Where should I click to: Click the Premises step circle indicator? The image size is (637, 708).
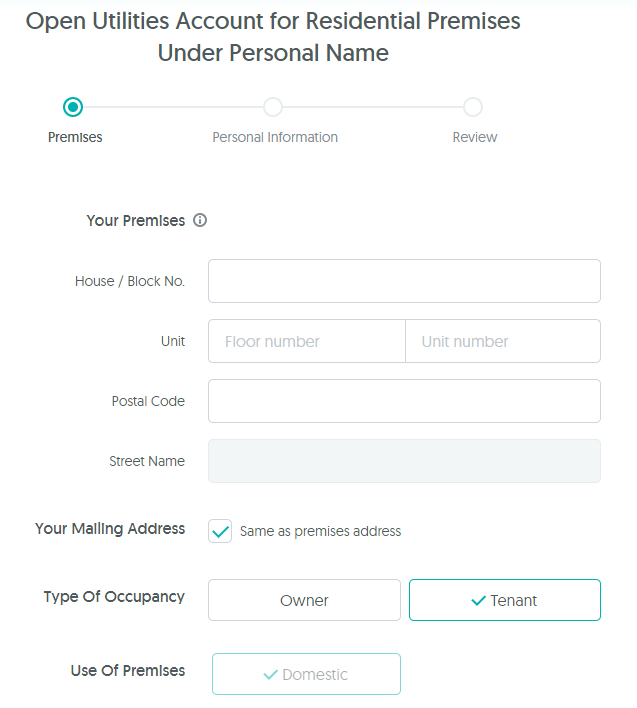(x=73, y=107)
